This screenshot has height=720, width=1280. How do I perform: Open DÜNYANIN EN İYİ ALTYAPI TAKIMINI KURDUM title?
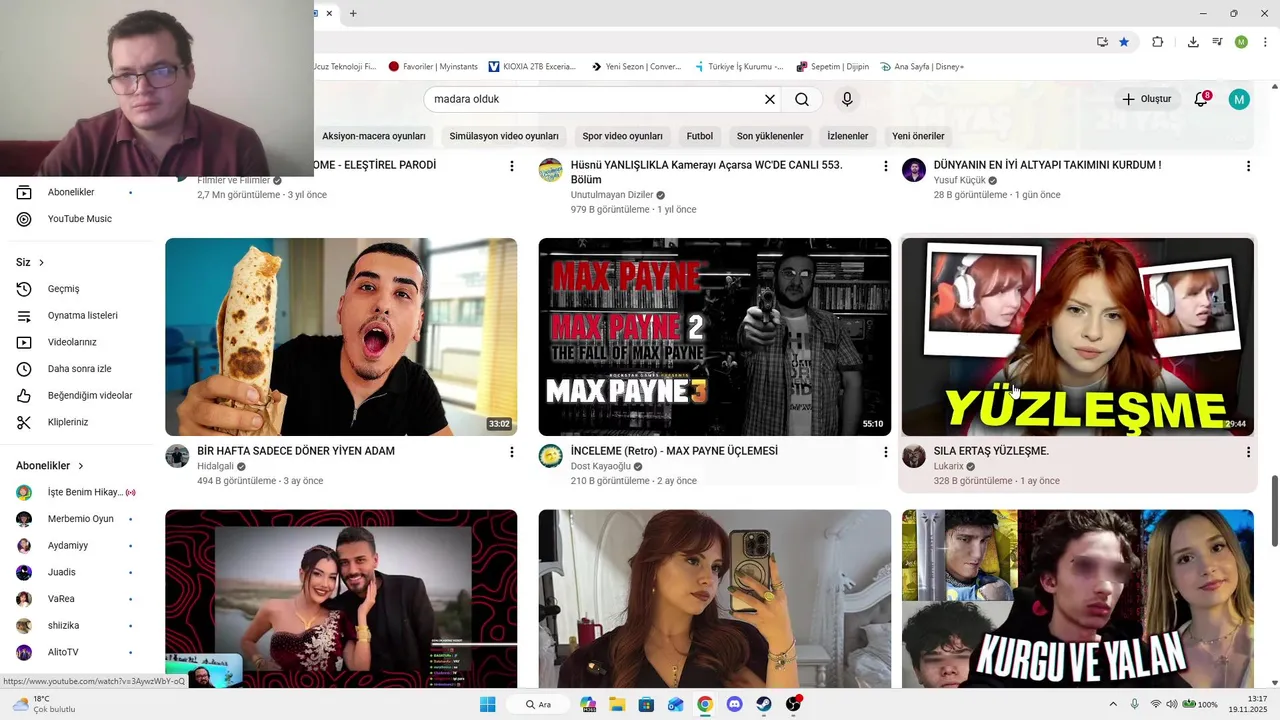[1047, 165]
